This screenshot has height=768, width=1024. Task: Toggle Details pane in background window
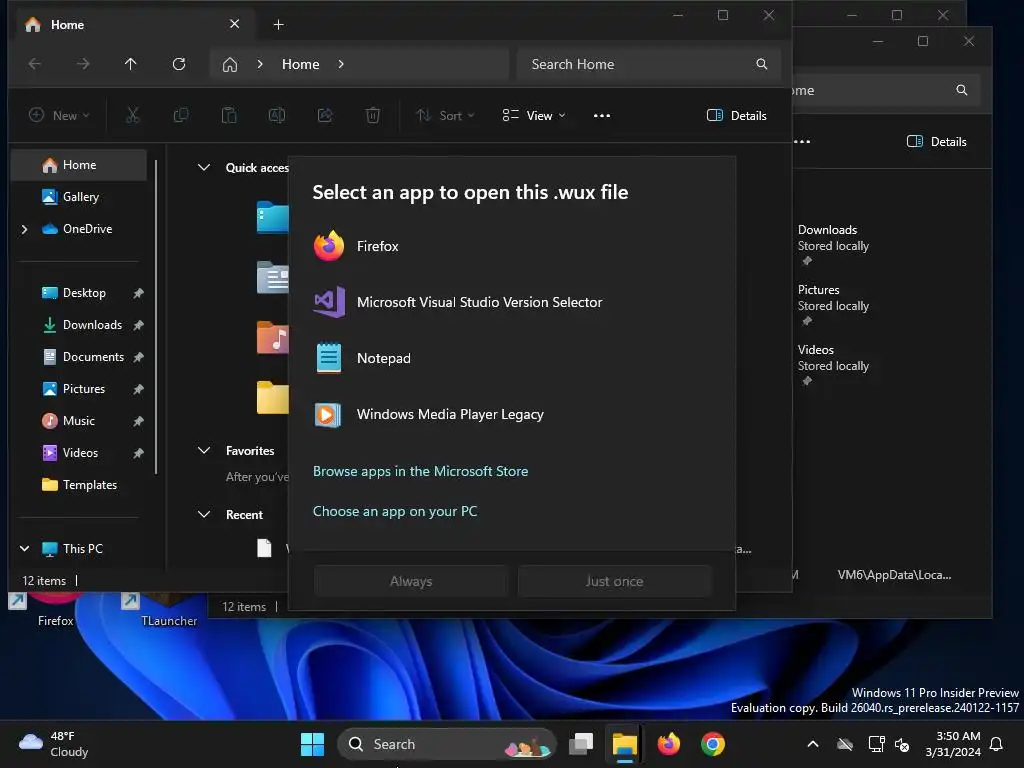tap(936, 142)
